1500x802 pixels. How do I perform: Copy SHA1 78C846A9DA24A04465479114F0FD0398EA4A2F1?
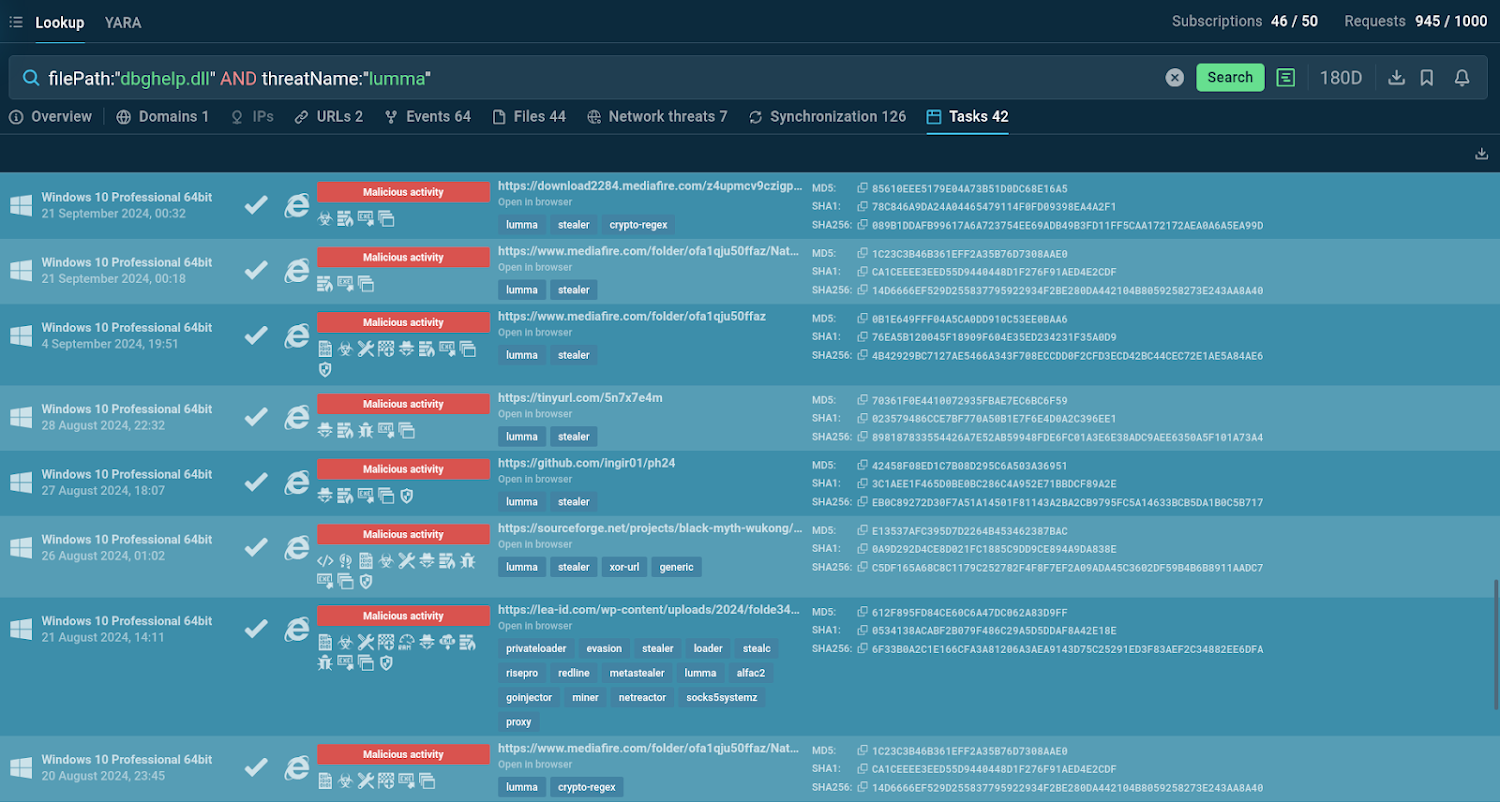pyautogui.click(x=862, y=207)
